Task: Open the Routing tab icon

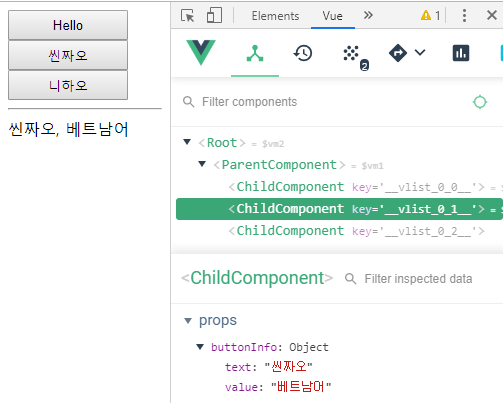Action: (x=398, y=53)
